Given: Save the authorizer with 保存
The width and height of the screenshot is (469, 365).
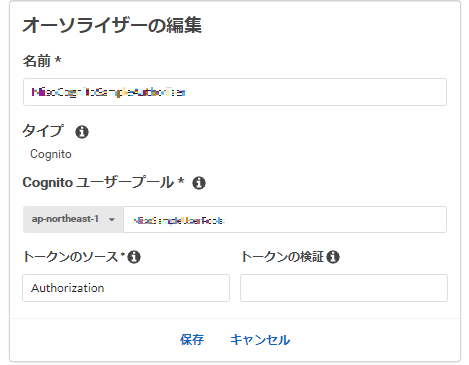Looking at the screenshot, I should pos(192,340).
